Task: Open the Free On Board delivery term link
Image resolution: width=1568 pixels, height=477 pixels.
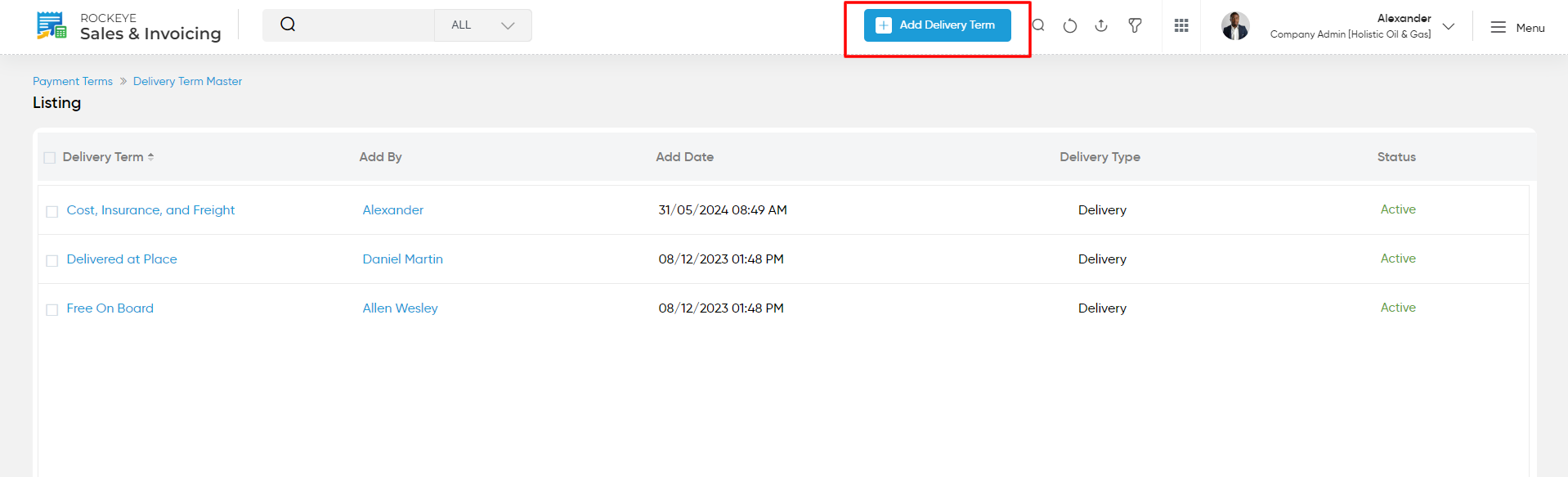Action: tap(110, 308)
